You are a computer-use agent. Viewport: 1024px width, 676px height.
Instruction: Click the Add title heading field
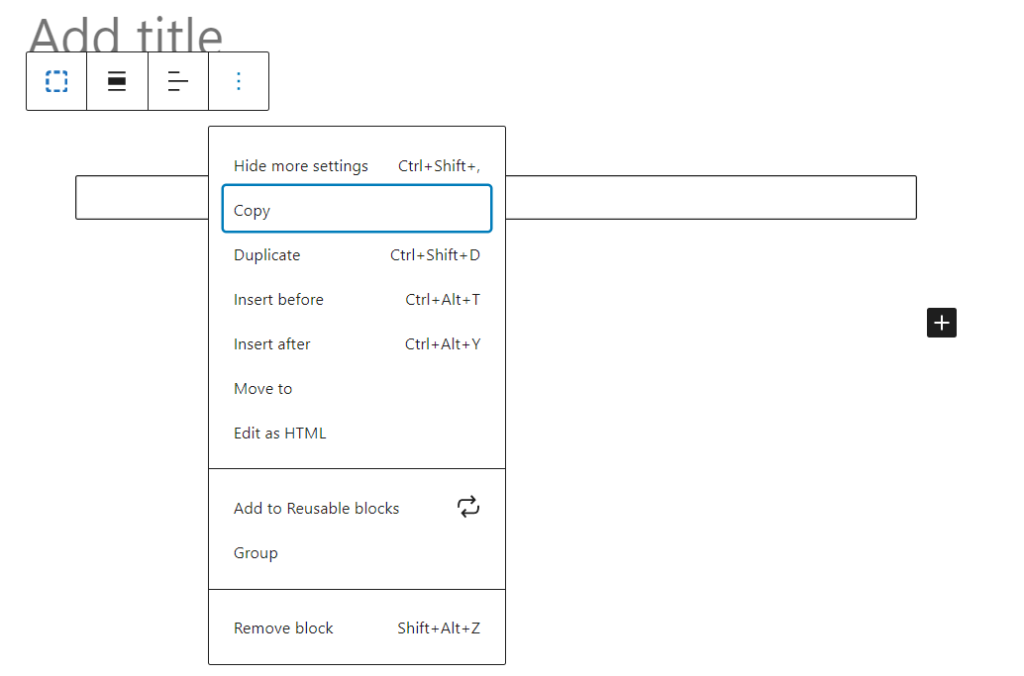(126, 36)
